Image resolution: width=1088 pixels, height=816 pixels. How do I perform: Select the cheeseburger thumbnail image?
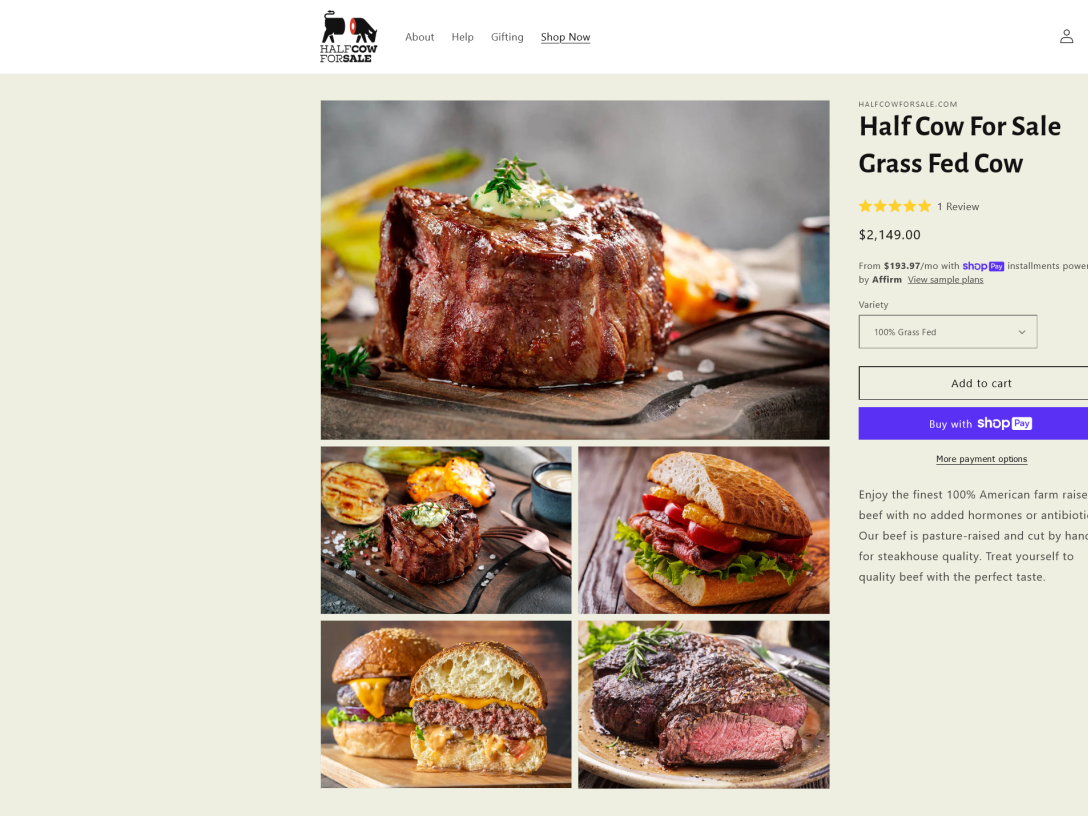point(445,704)
